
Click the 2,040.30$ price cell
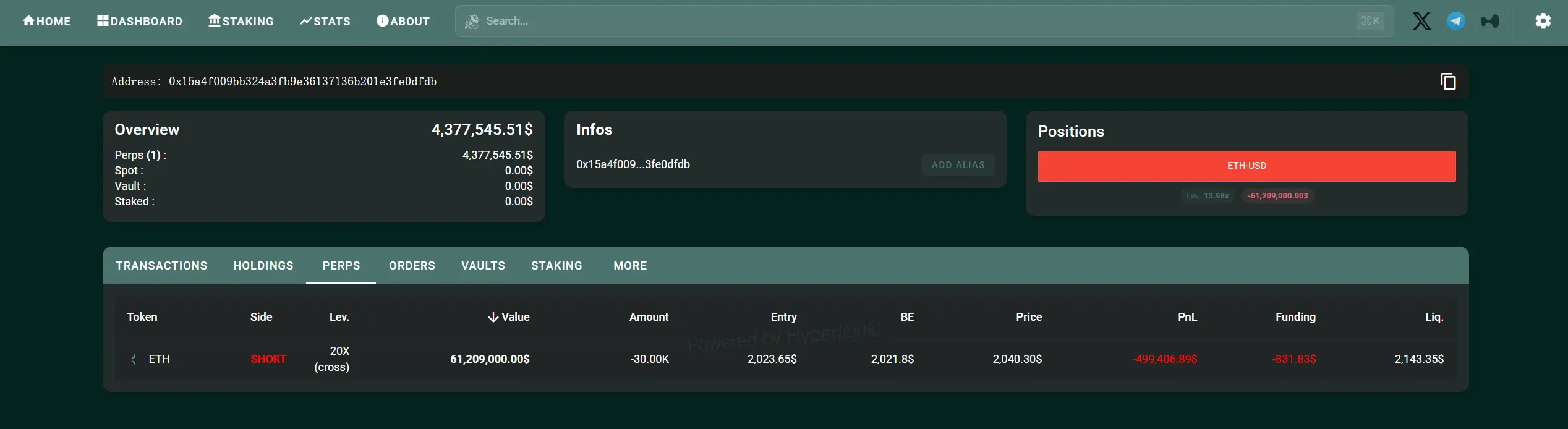[1017, 359]
